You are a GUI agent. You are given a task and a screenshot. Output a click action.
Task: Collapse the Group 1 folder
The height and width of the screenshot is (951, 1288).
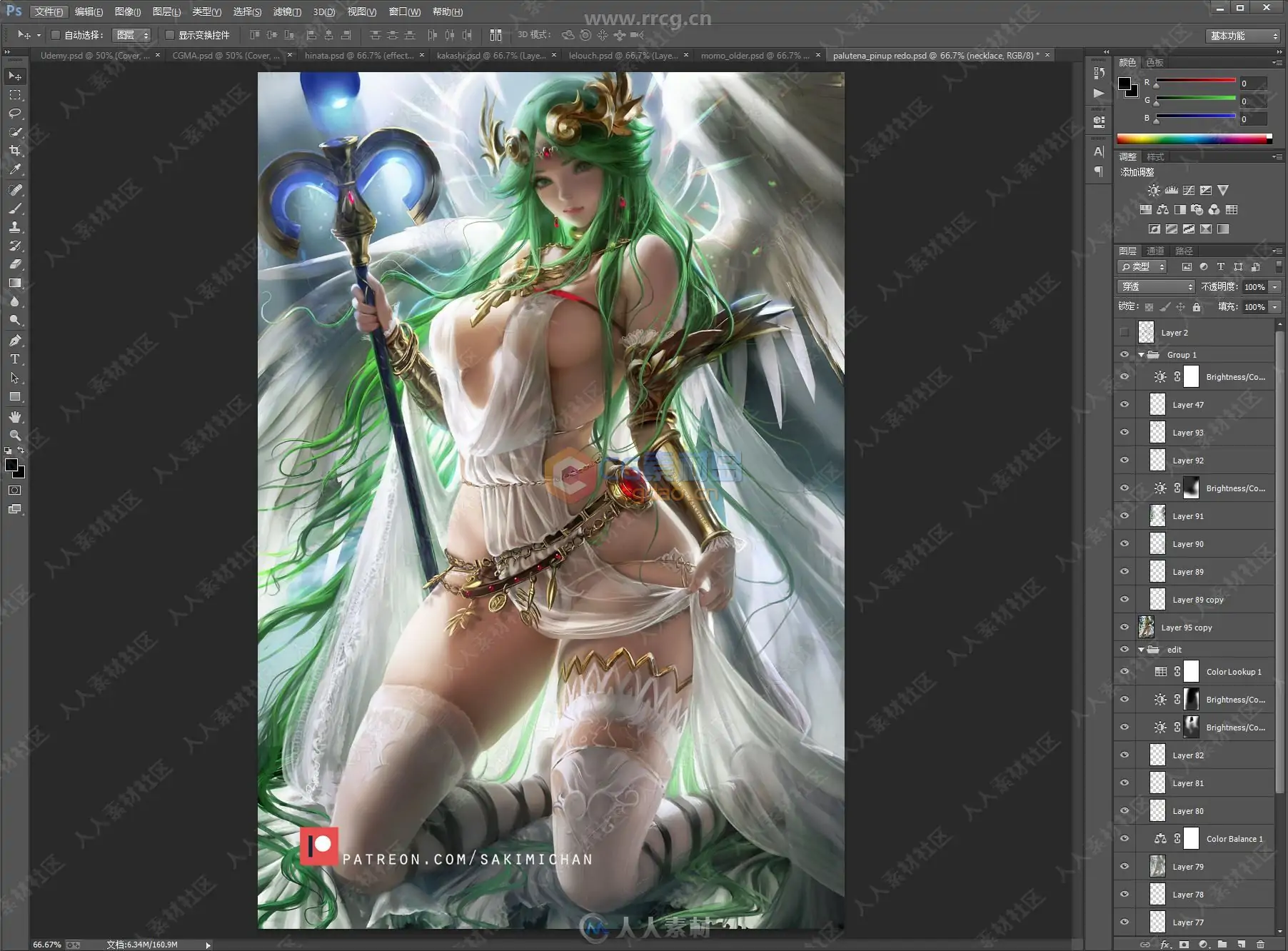pos(1141,355)
